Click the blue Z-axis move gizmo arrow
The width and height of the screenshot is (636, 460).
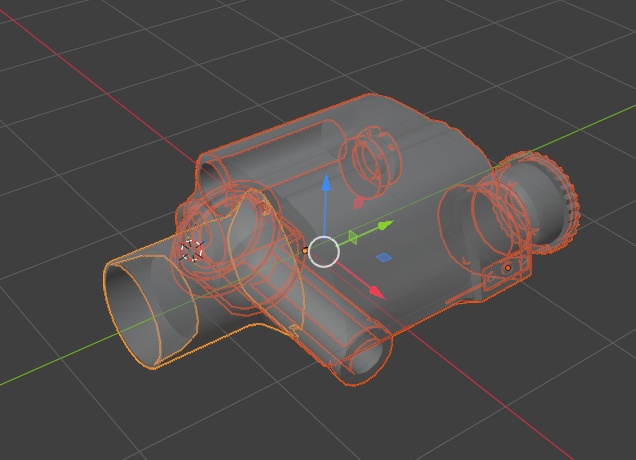326,183
